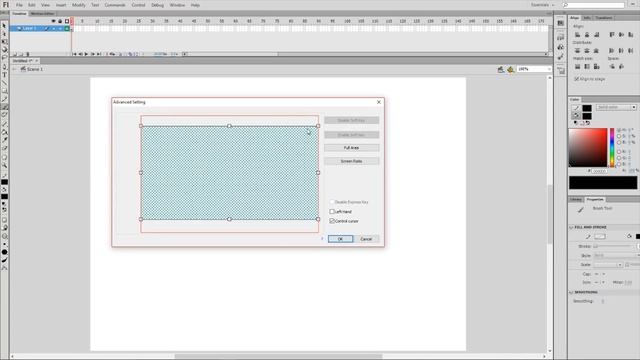Align vertical center in Align panel
Screen dimensions: 640x360
[621, 34]
